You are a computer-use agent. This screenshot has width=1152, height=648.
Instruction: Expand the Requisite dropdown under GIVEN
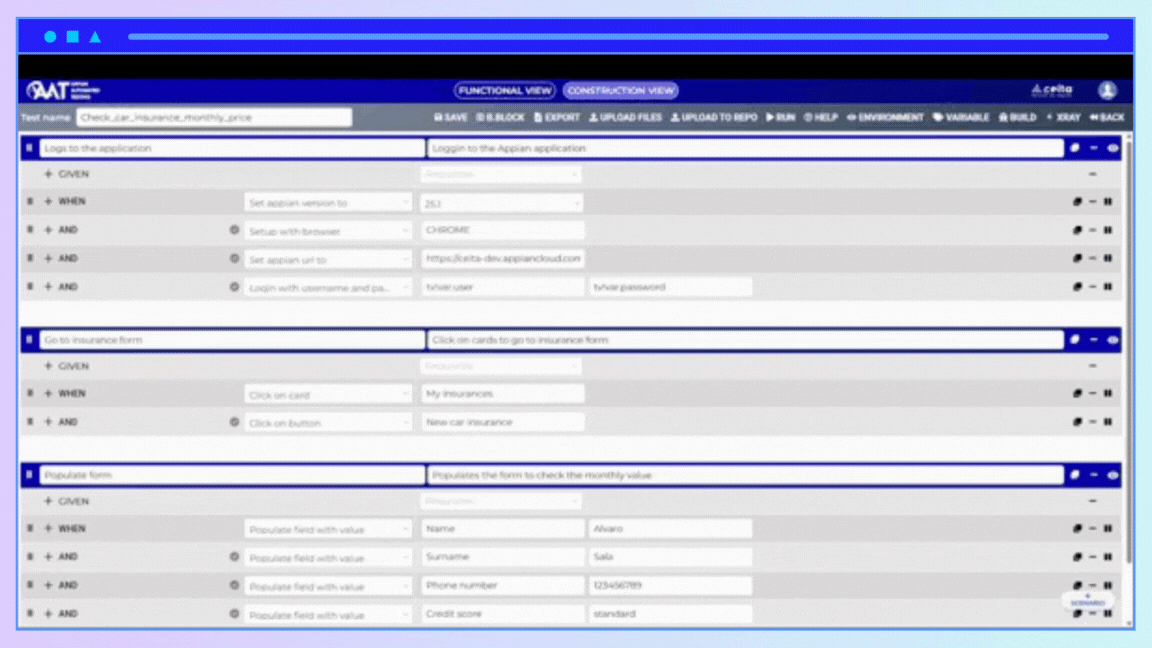[505, 173]
